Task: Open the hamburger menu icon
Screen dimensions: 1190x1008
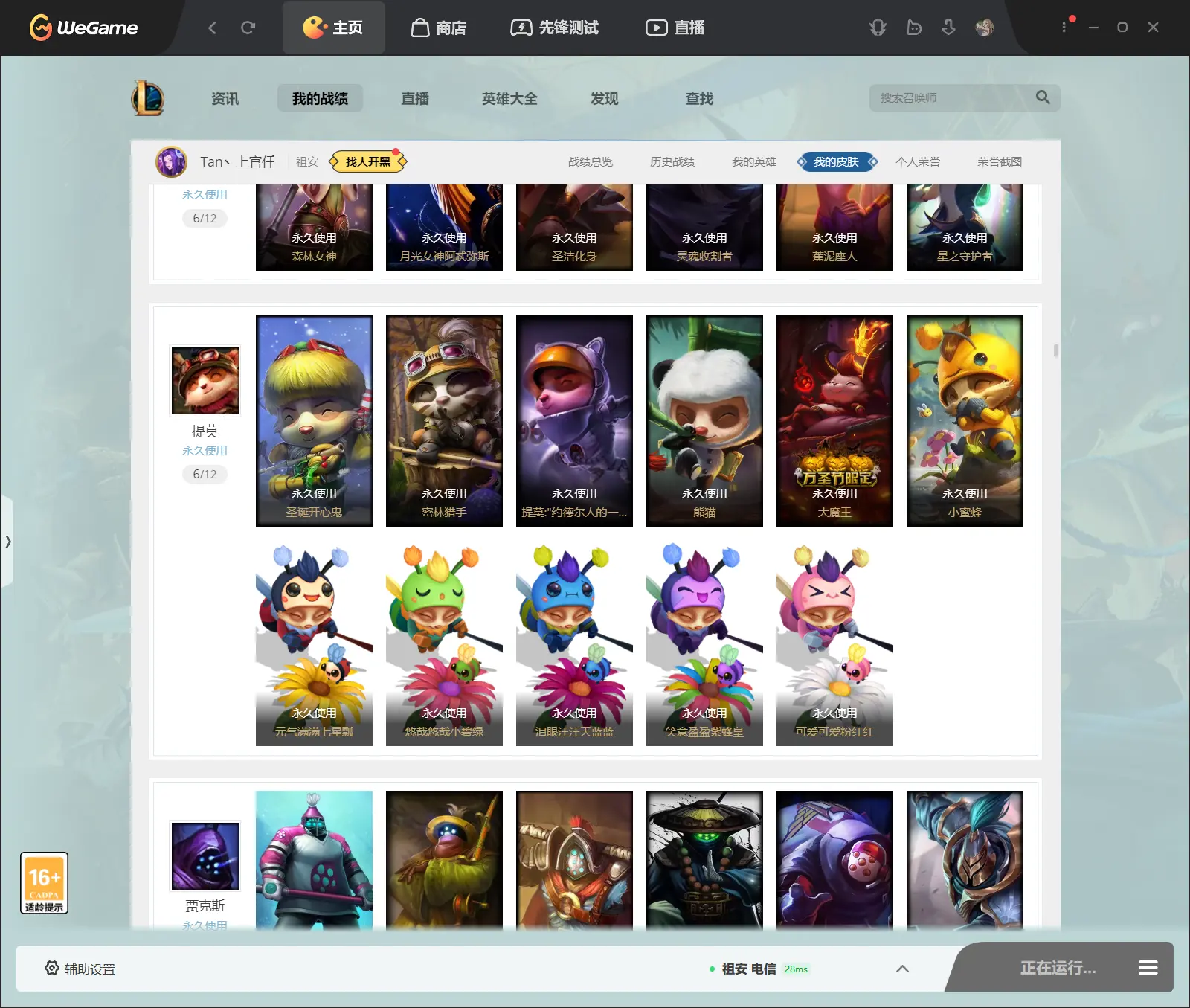Action: (x=1148, y=968)
